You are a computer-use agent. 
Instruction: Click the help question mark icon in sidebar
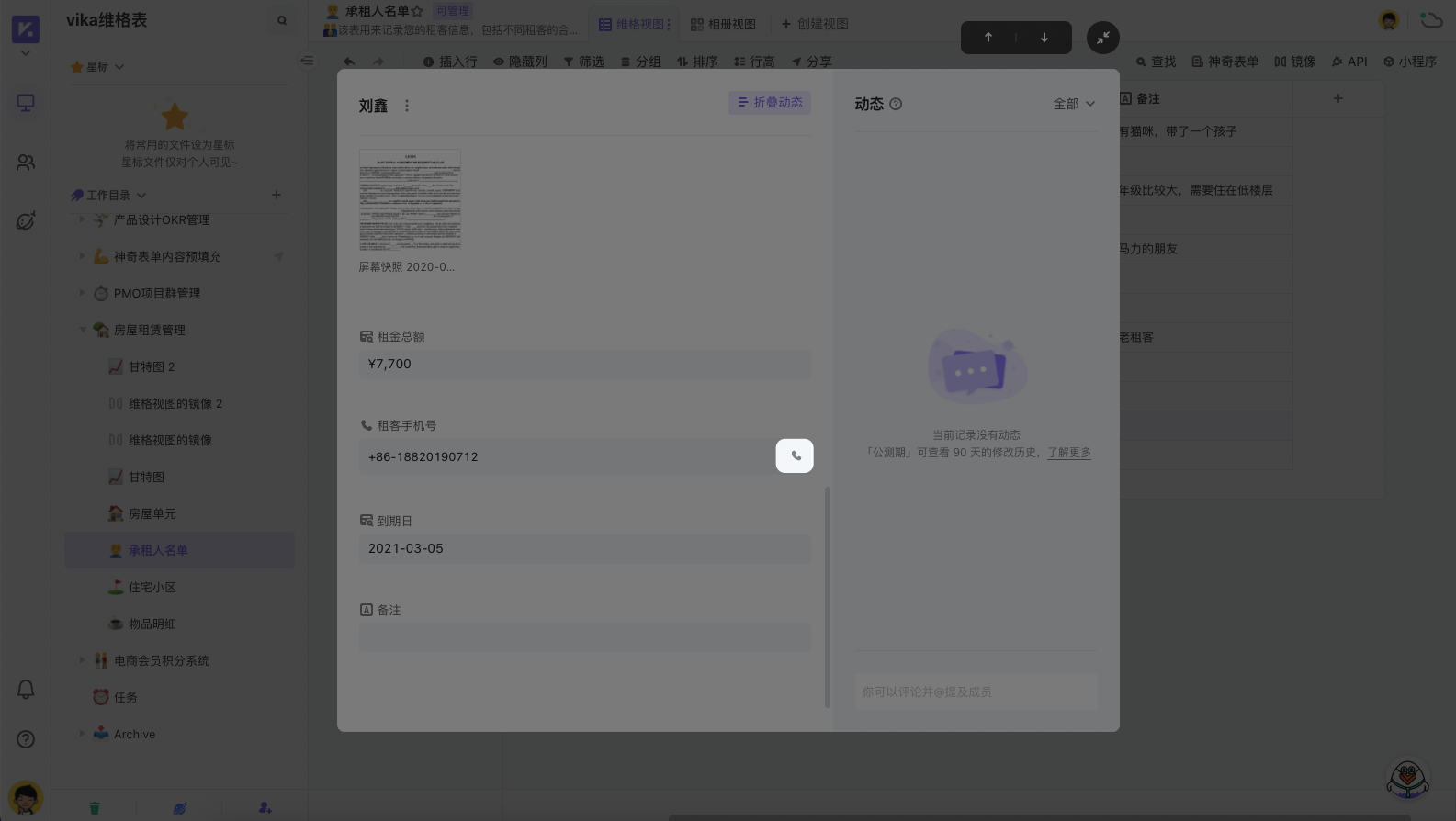[26, 739]
